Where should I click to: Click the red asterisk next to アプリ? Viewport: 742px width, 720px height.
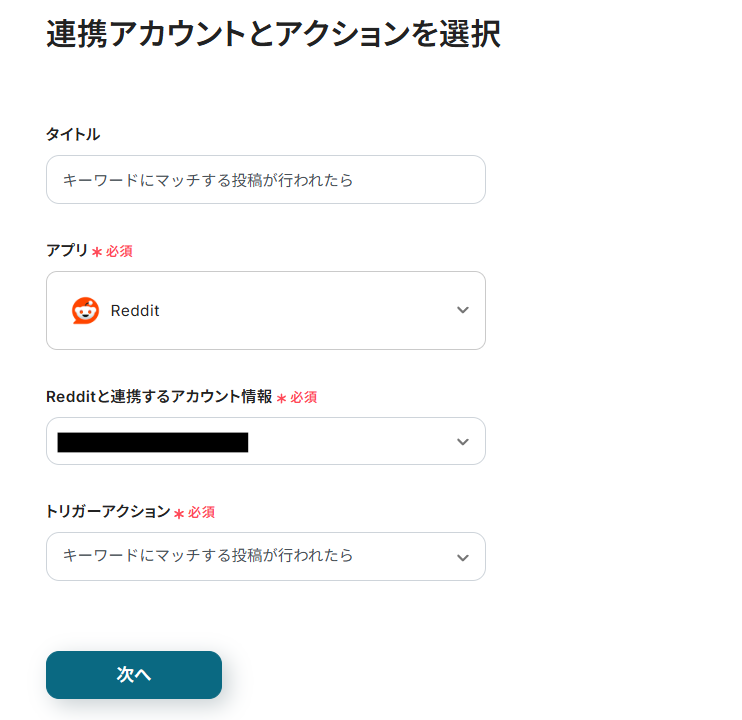tap(97, 252)
